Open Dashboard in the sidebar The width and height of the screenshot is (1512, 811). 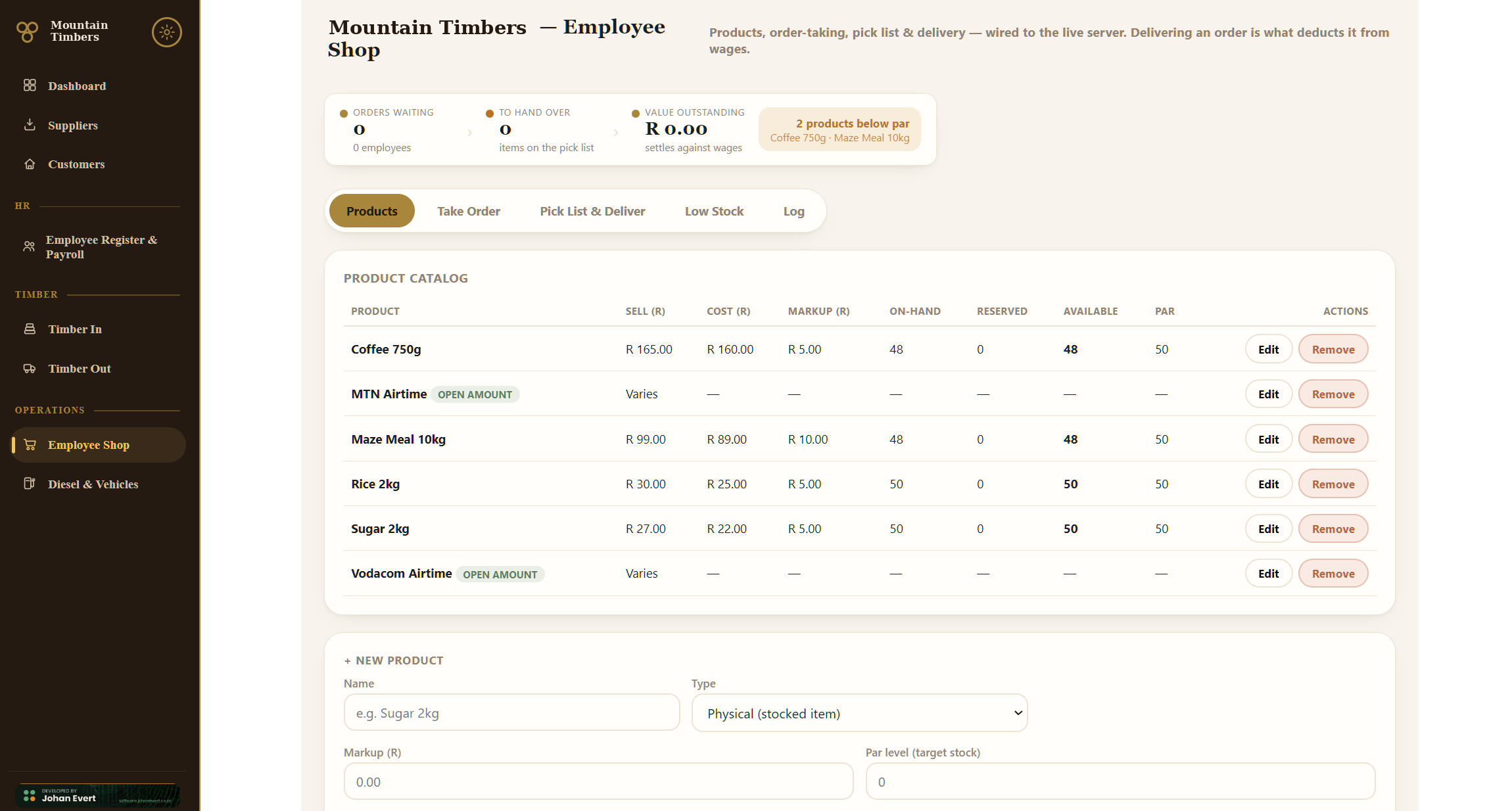pos(97,85)
